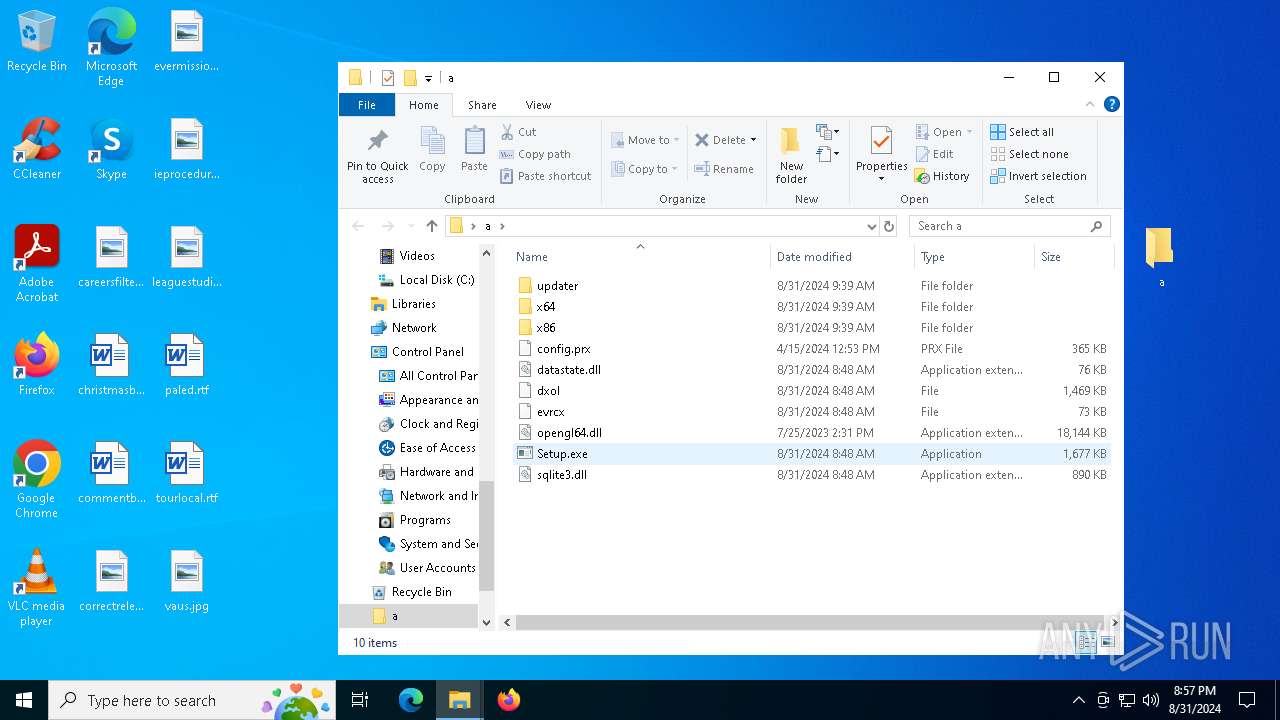Image resolution: width=1280 pixels, height=720 pixels.
Task: Click the Properties icon in ribbon
Action: point(881,142)
